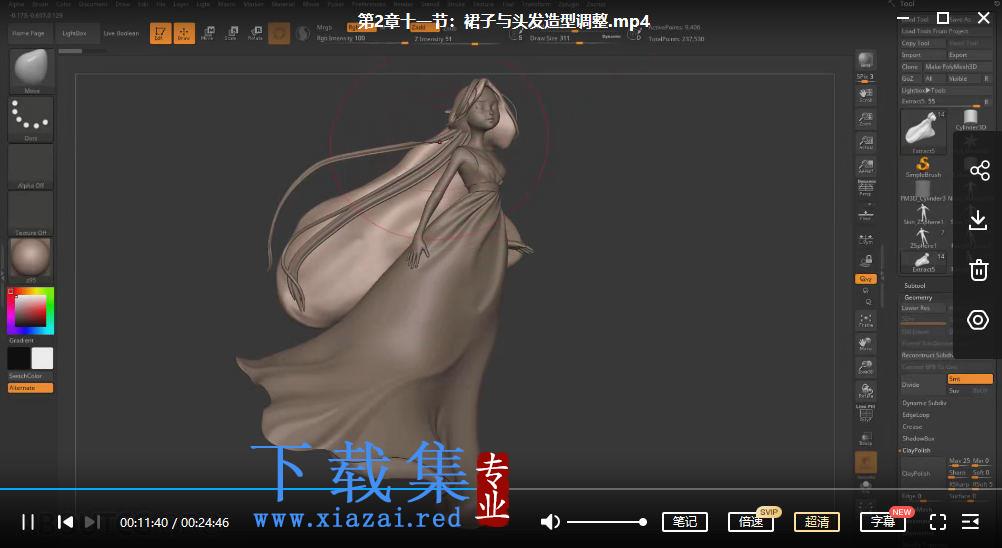Toggle the orange gizmo 3D icon

279,33
